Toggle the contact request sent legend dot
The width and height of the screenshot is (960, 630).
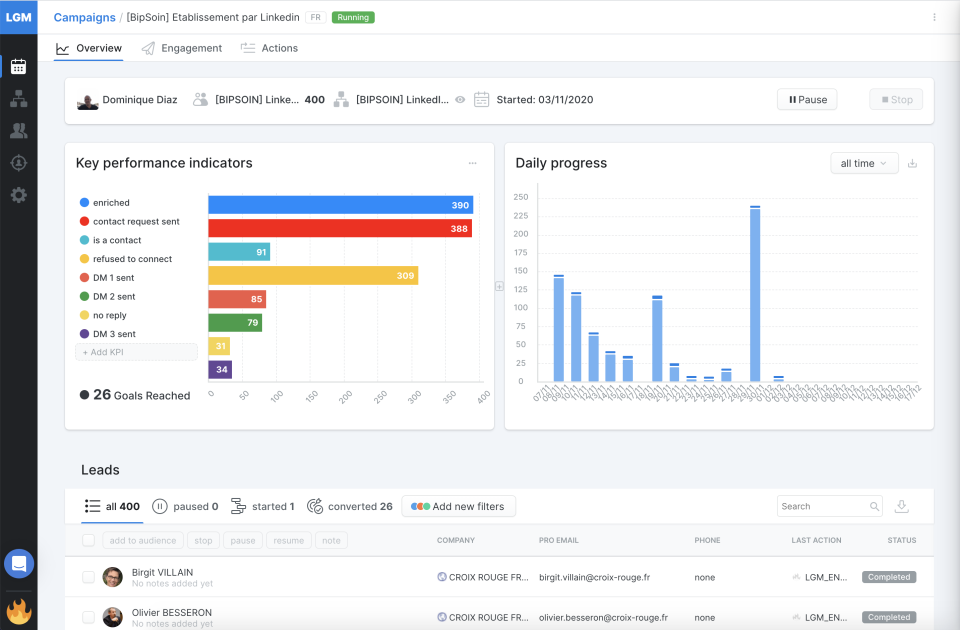(x=84, y=221)
